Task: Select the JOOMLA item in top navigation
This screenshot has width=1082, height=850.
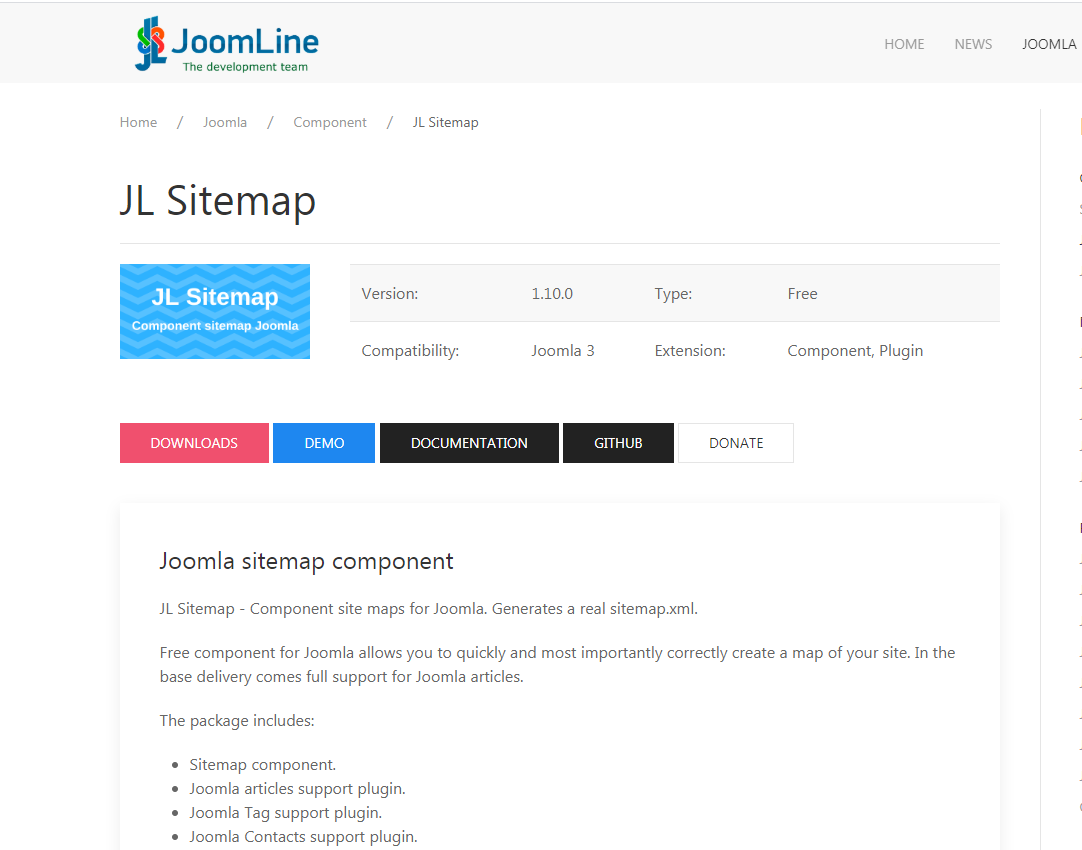Action: coord(1049,44)
